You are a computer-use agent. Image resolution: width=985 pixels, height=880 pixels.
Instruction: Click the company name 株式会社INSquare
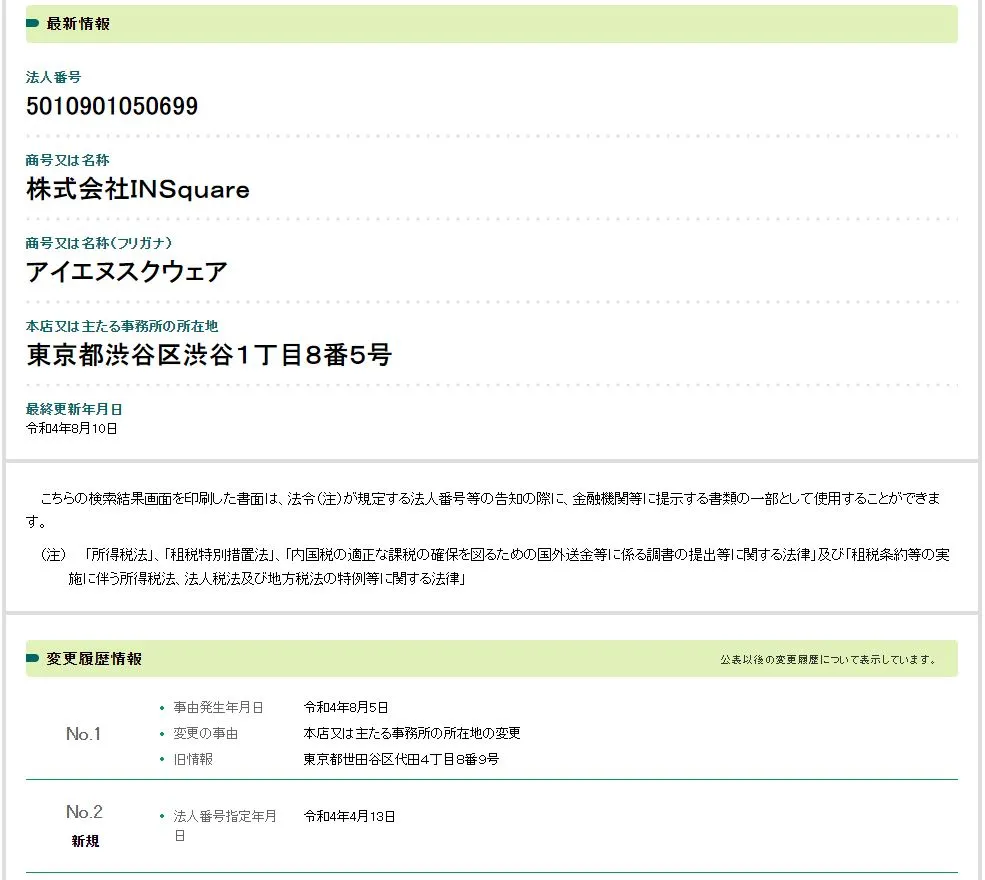coord(138,189)
